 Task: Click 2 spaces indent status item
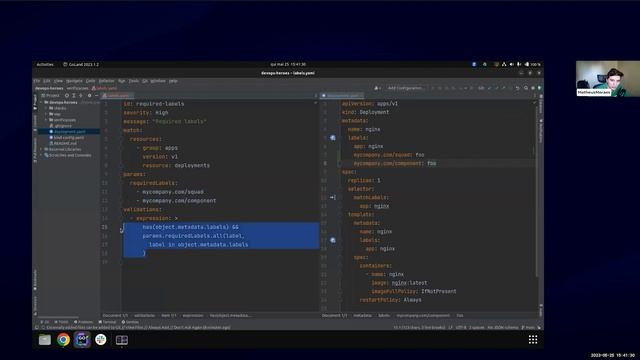click(x=476, y=327)
